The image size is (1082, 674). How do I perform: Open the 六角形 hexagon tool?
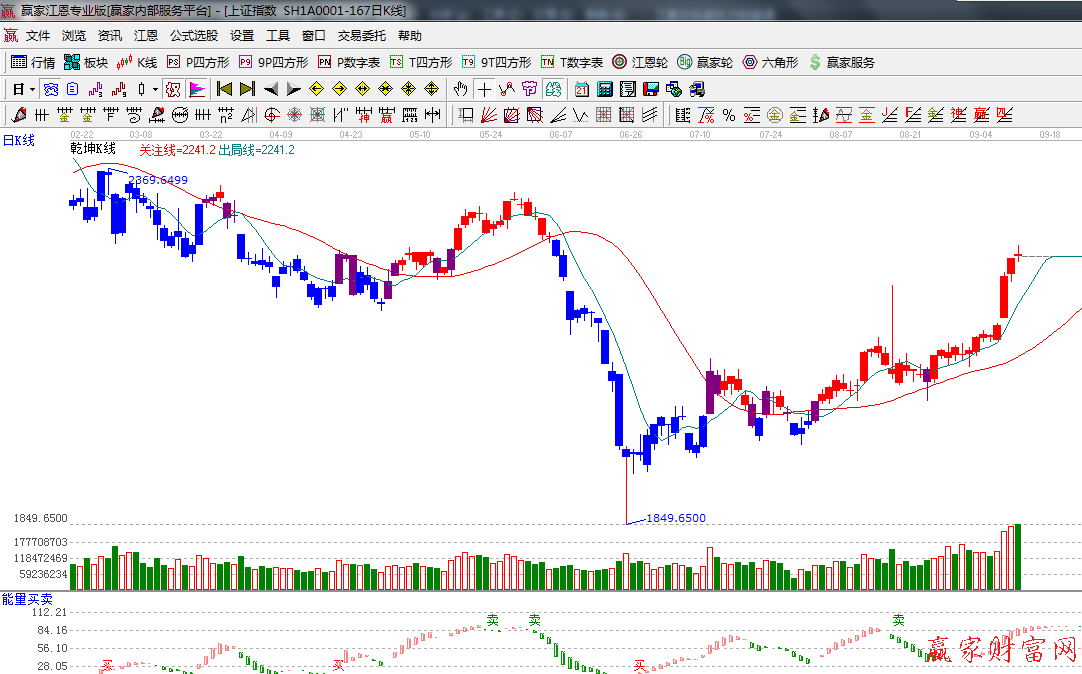(770, 62)
